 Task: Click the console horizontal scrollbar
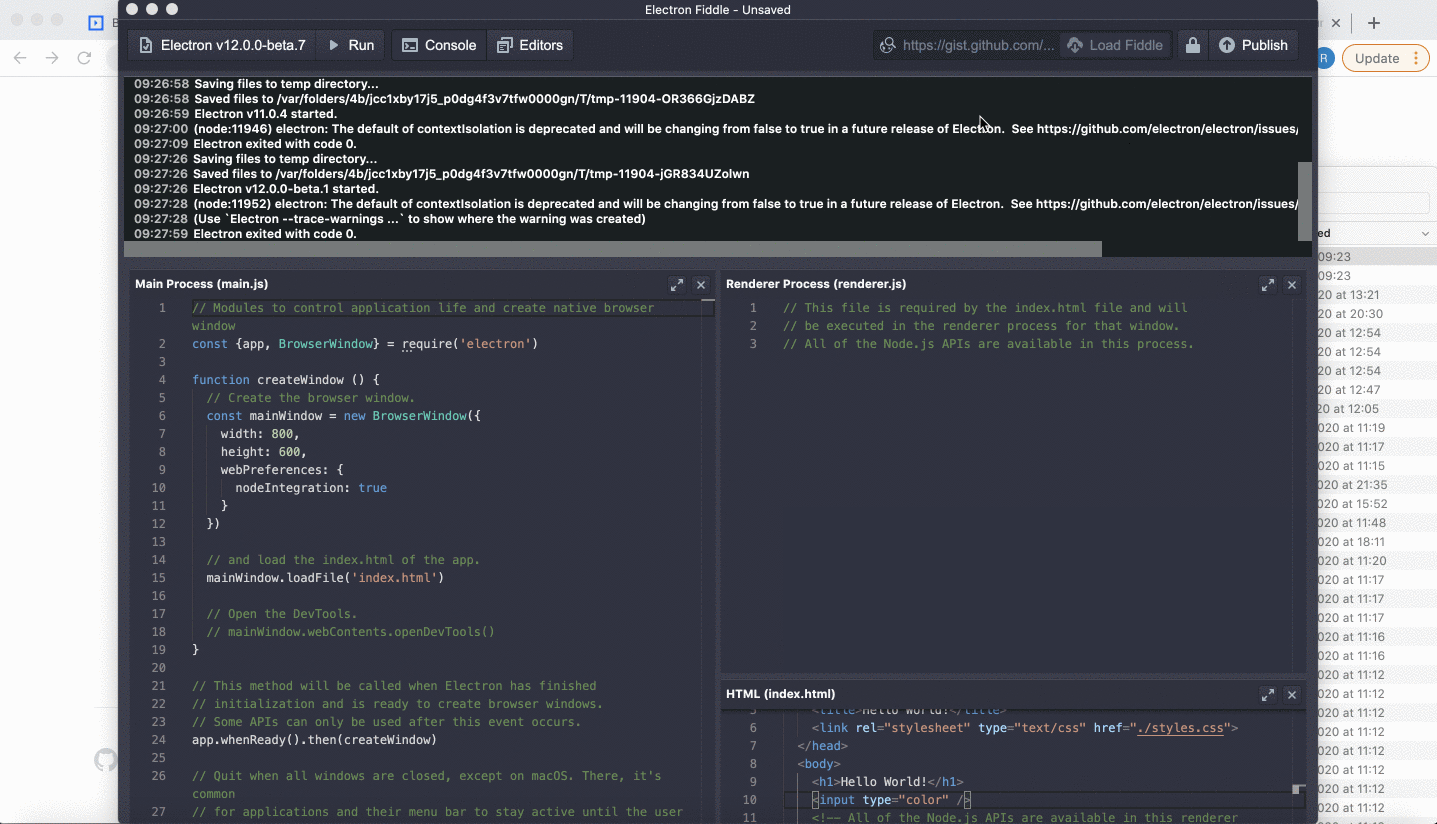[612, 249]
